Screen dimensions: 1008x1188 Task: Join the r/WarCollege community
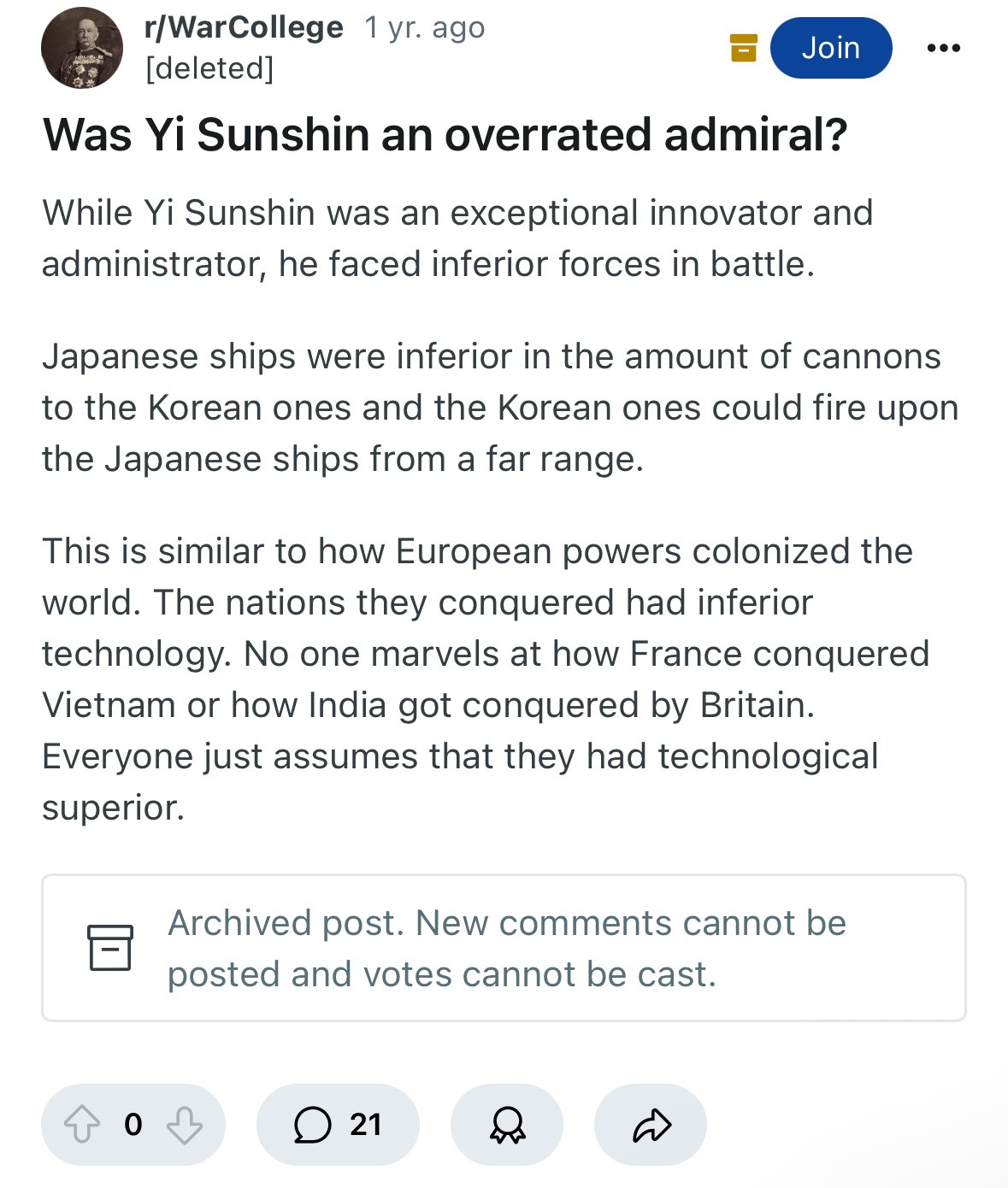tap(831, 48)
